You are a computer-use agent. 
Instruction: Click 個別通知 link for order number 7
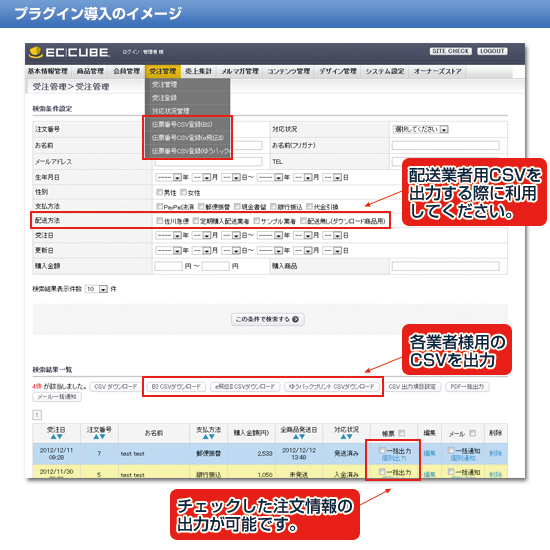click(463, 458)
